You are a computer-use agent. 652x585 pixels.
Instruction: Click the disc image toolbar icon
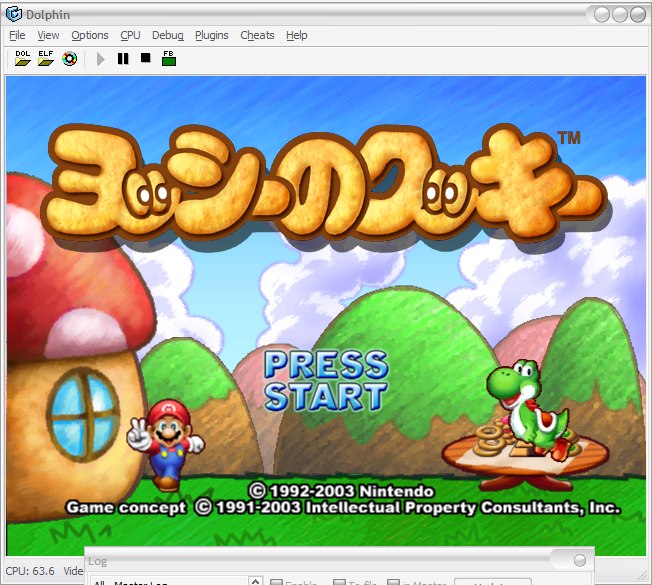[x=69, y=59]
